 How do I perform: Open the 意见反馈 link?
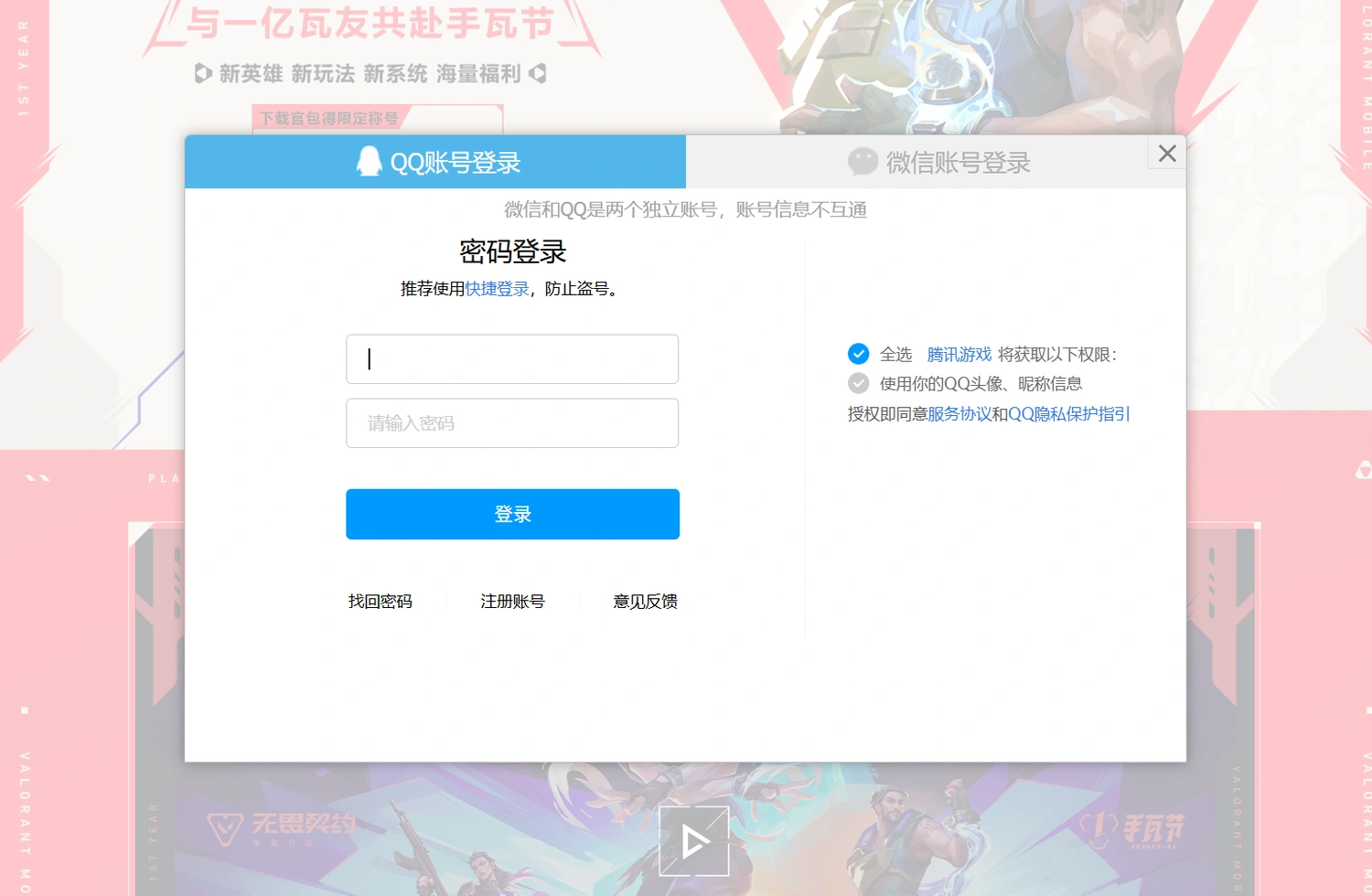click(646, 602)
